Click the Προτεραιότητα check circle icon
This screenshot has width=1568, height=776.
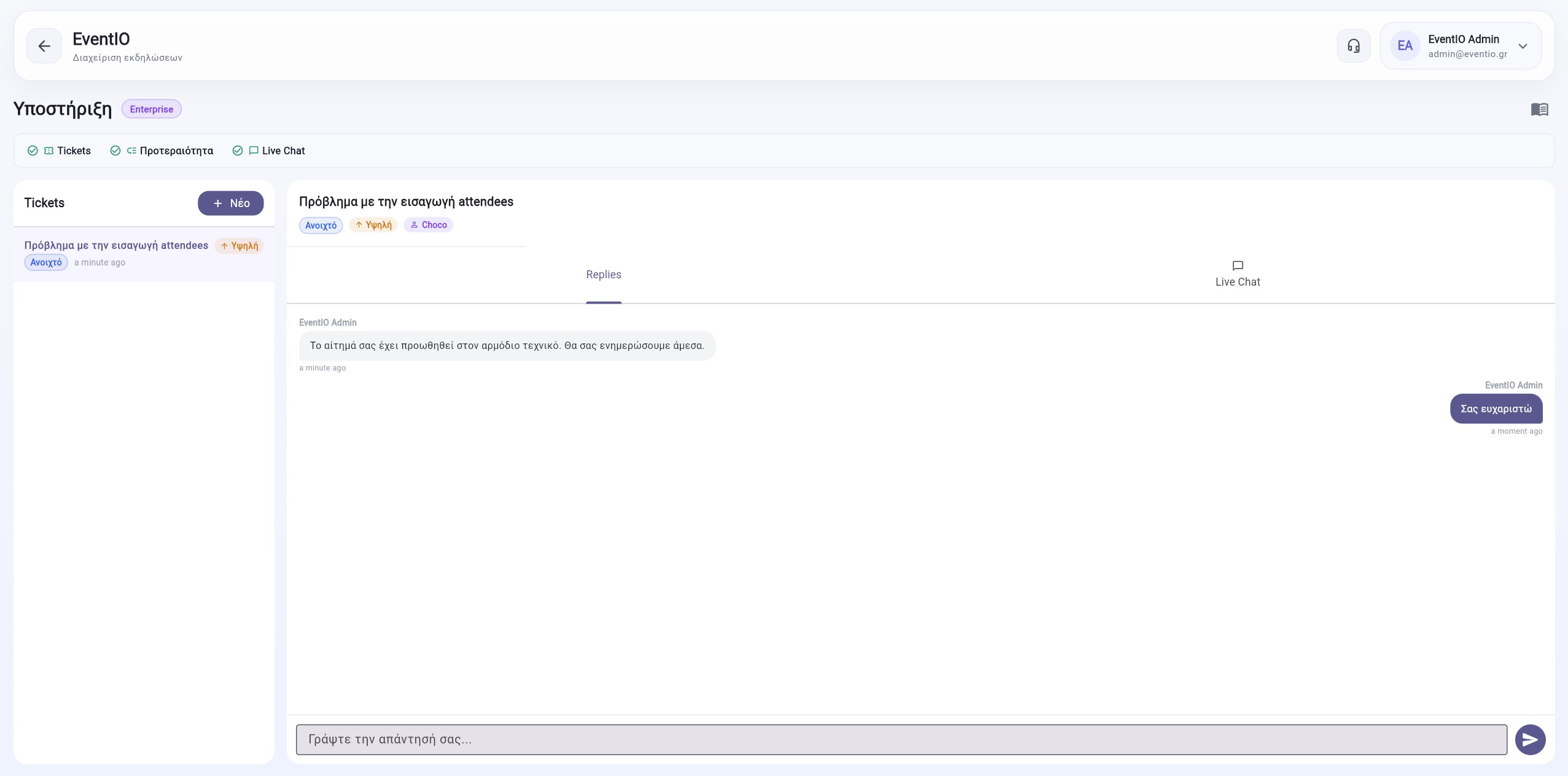(x=115, y=151)
